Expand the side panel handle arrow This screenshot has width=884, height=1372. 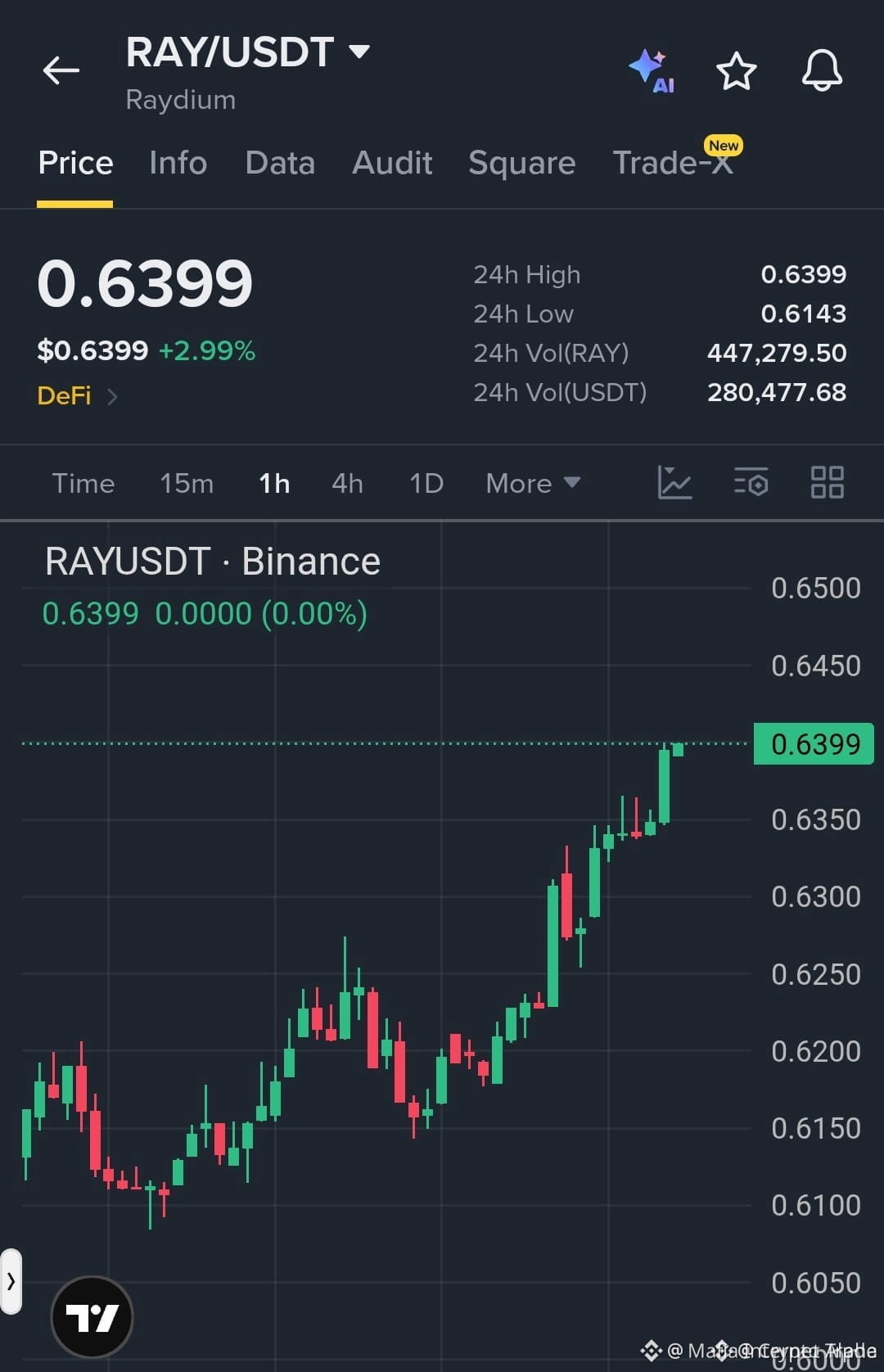pyautogui.click(x=11, y=1281)
